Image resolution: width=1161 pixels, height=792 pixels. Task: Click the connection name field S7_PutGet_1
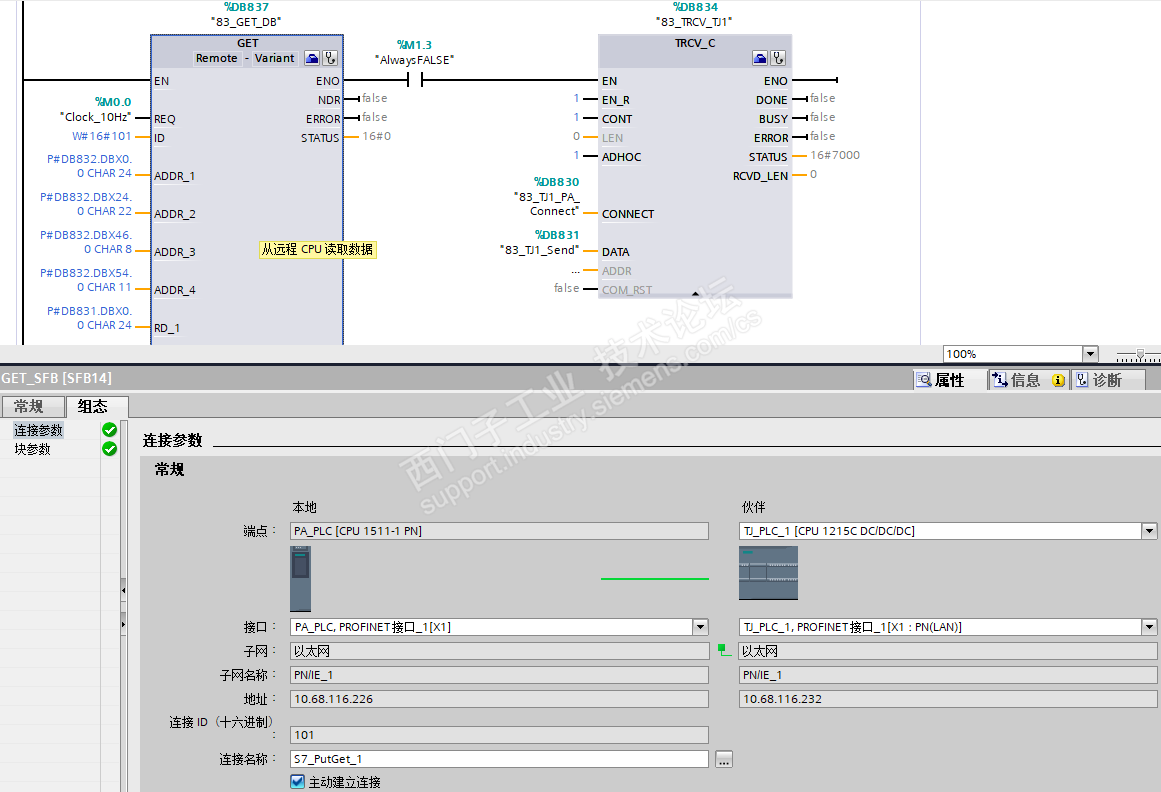click(x=499, y=759)
